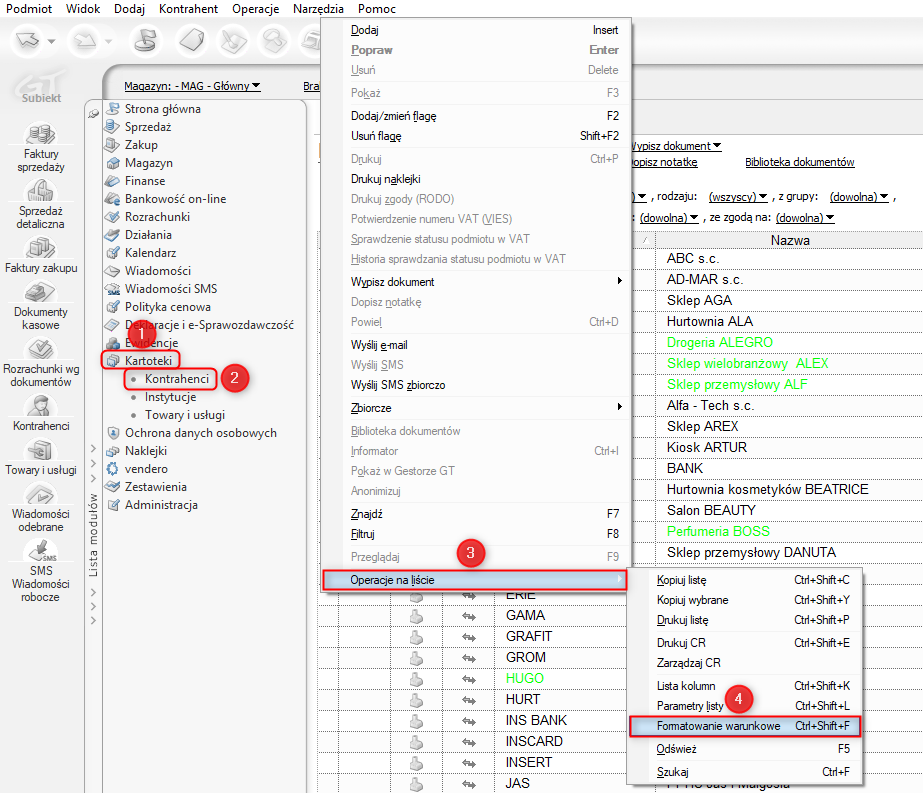This screenshot has height=793, width=923.
Task: Select Formatowanie warunkowe menu entry
Action: 718,725
